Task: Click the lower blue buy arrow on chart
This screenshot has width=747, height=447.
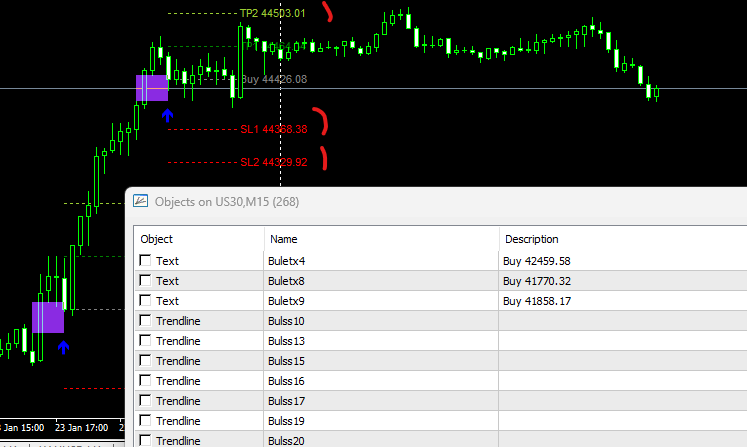Action: (63, 347)
